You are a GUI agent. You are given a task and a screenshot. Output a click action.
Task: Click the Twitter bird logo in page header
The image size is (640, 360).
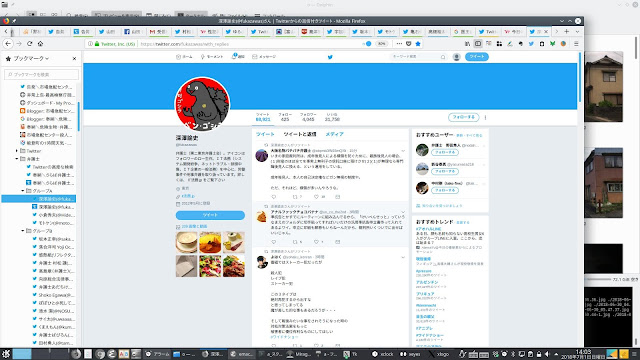pos(330,57)
